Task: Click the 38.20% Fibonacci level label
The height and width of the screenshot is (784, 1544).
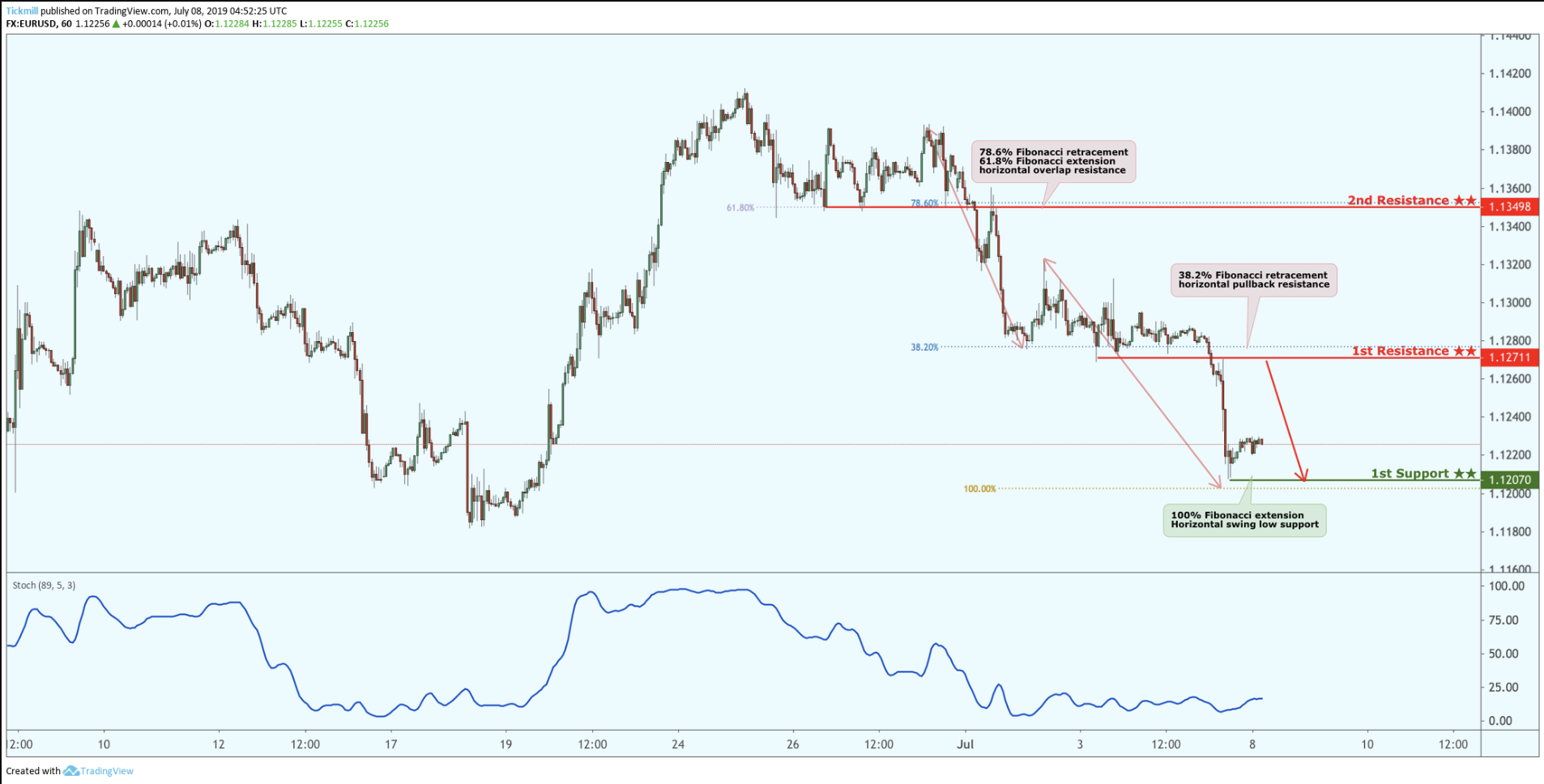Action: pos(924,347)
